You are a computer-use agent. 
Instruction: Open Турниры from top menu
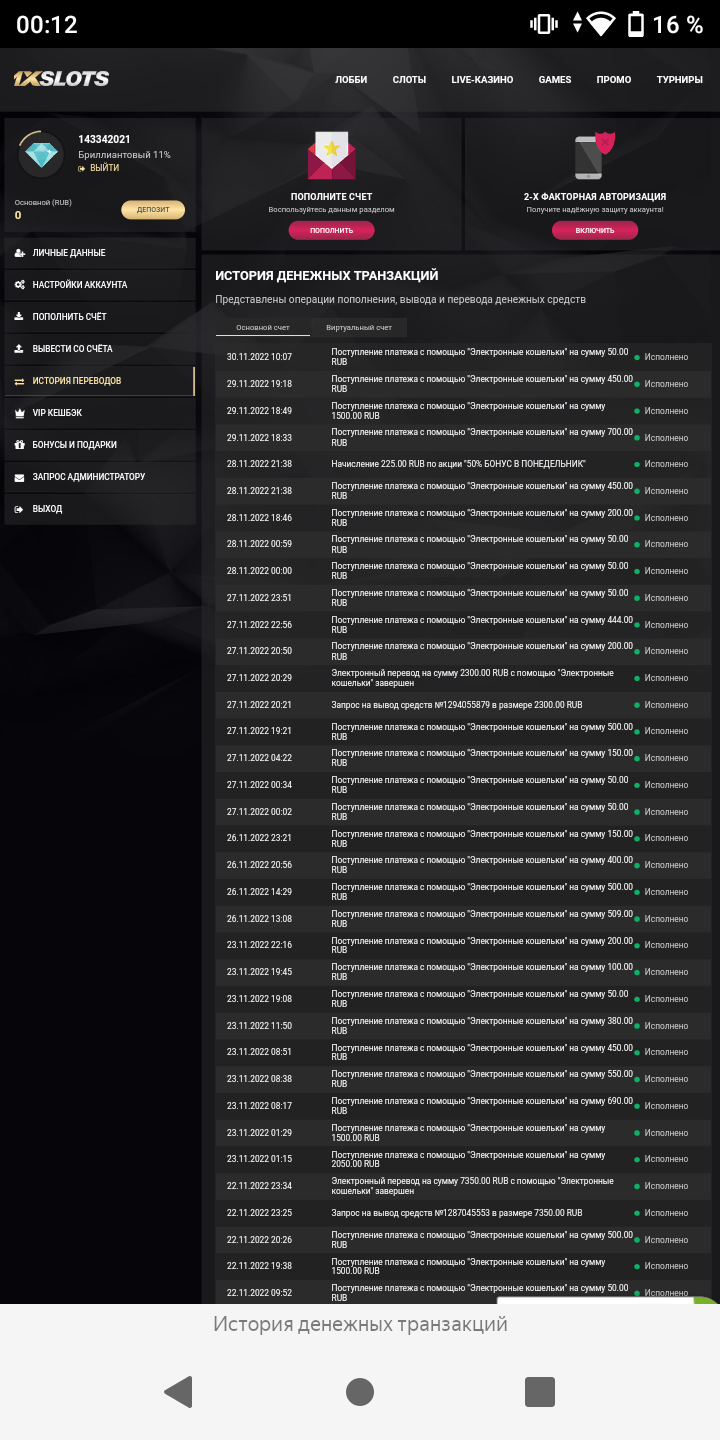[679, 80]
